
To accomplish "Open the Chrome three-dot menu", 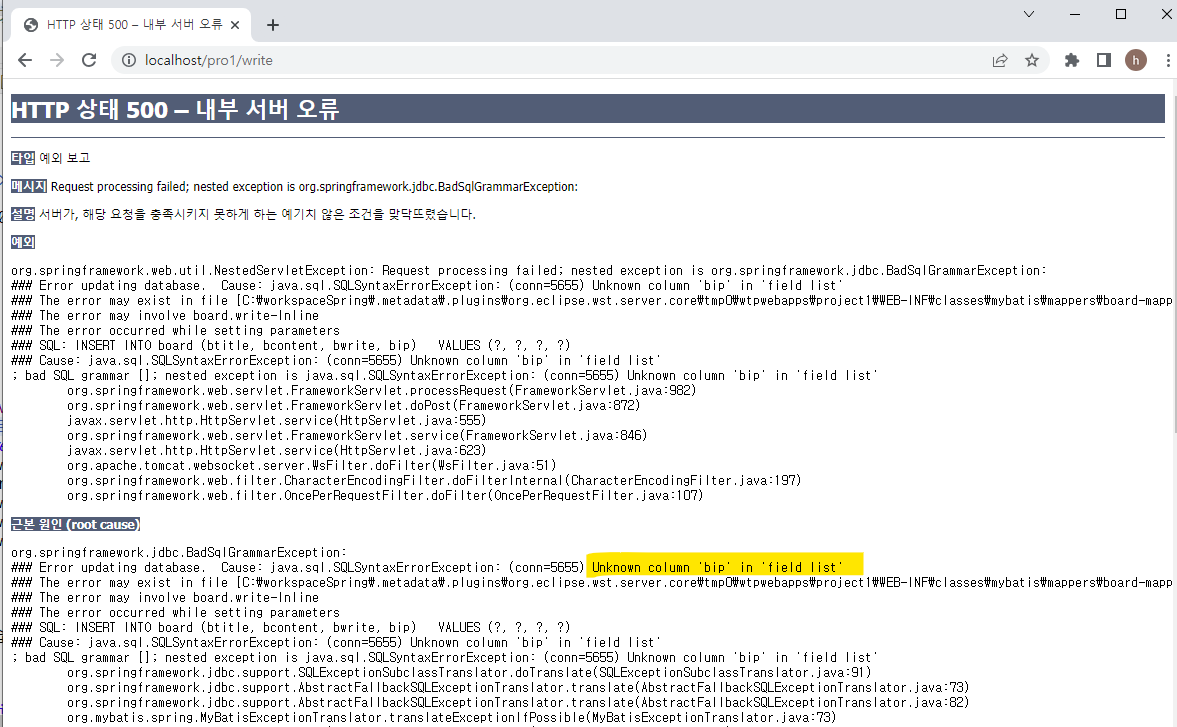I will coord(1168,60).
